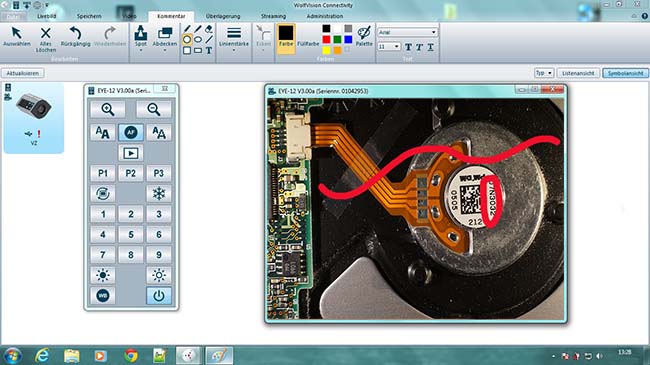Toggle autofocus AF button

131,132
